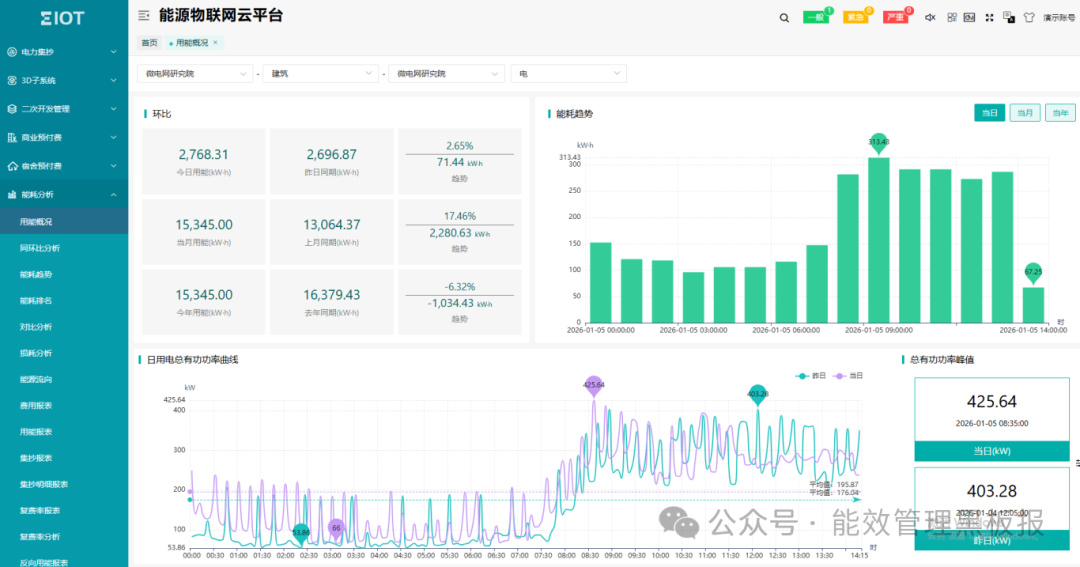
Task: Click the 67.25 marker on bar chart
Action: click(1032, 272)
